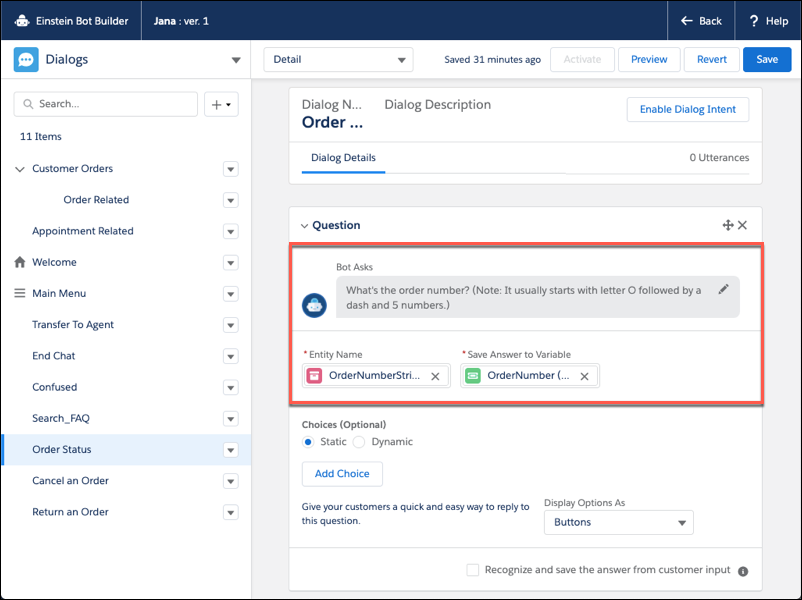802x600 pixels.
Task: Select the Transfer To Agent dialog
Action: click(73, 325)
